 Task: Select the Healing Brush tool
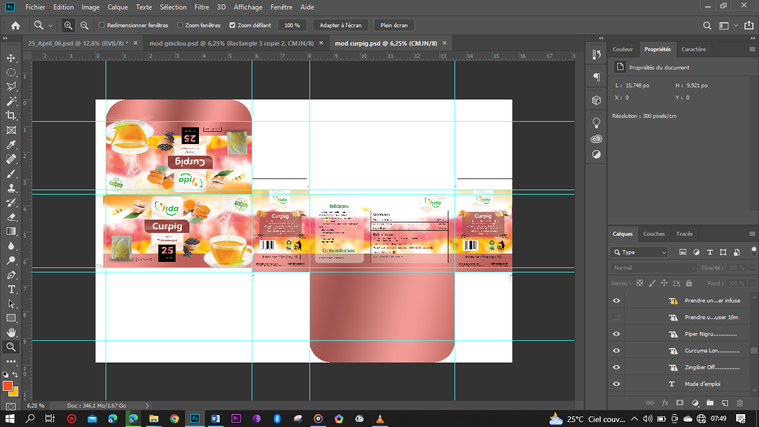tap(11, 159)
